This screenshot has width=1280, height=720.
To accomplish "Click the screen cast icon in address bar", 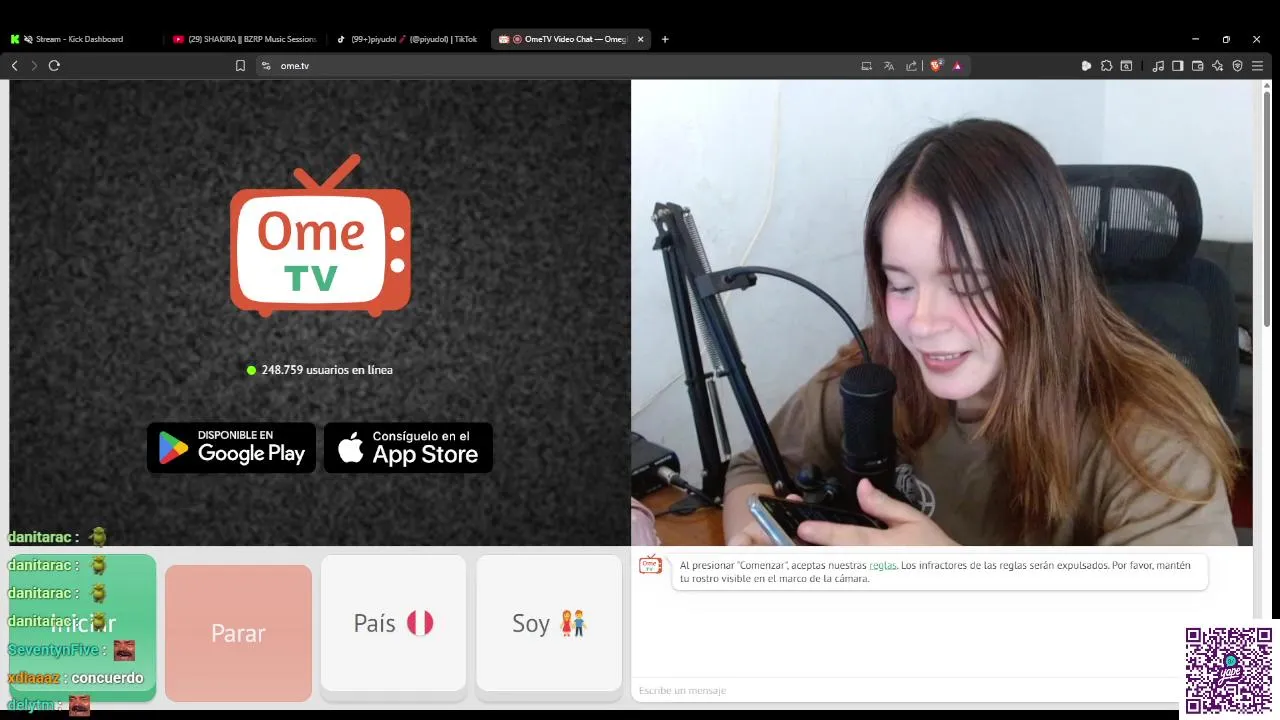I will point(866,66).
